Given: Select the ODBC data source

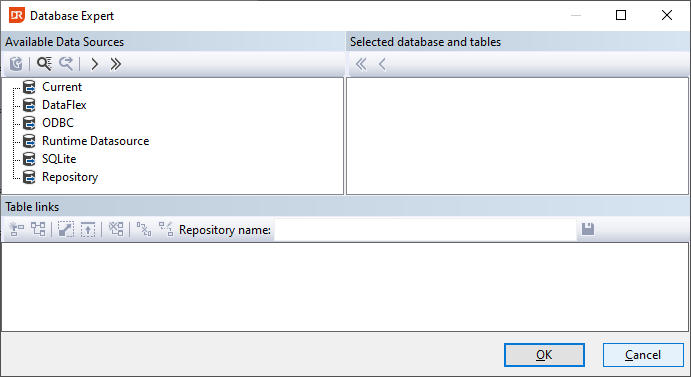Looking at the screenshot, I should pyautogui.click(x=58, y=123).
